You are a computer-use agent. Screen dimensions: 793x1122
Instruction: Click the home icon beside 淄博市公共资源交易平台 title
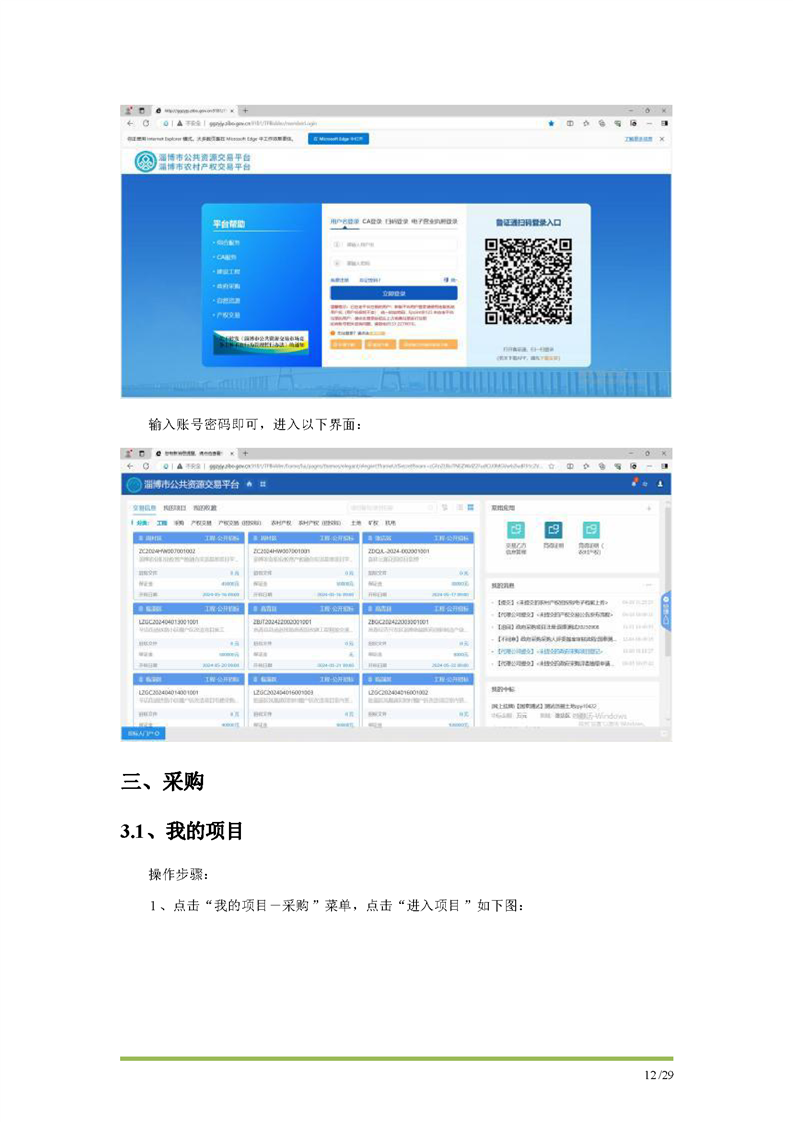pyautogui.click(x=250, y=484)
